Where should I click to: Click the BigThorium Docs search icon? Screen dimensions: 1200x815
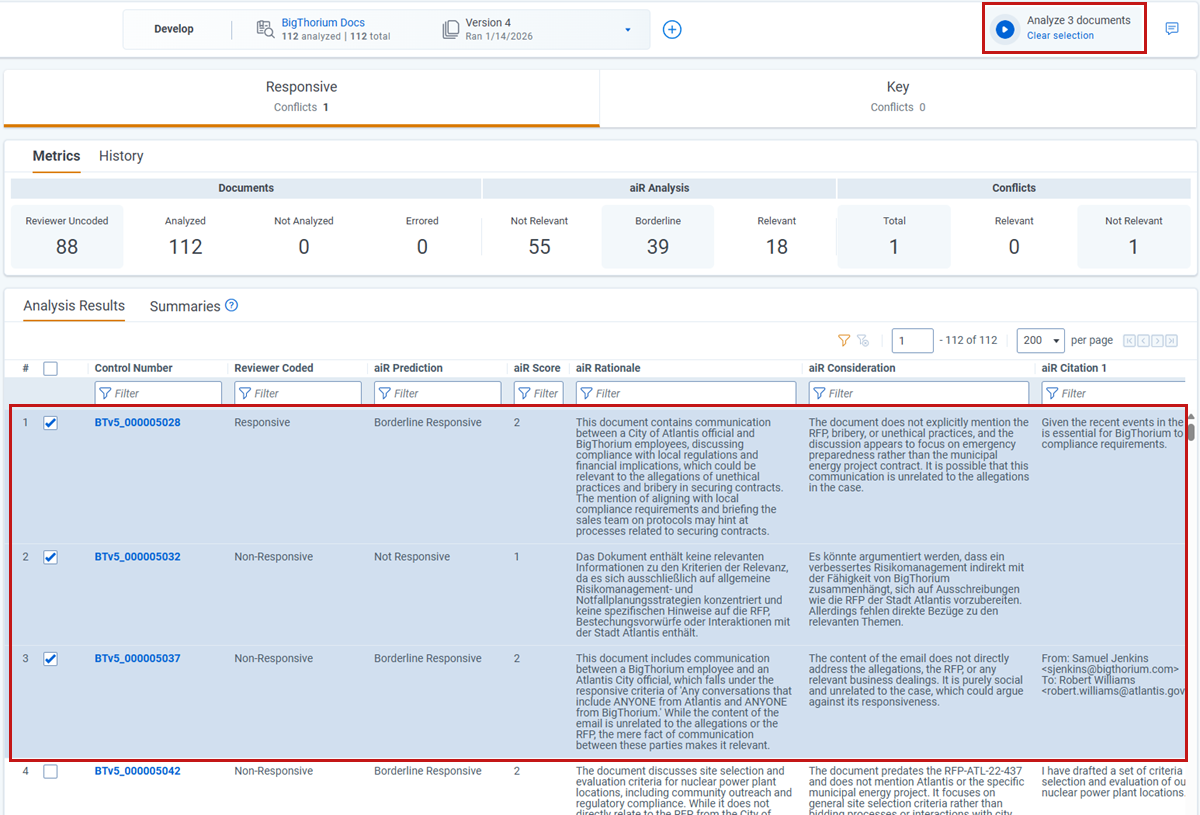tap(265, 29)
